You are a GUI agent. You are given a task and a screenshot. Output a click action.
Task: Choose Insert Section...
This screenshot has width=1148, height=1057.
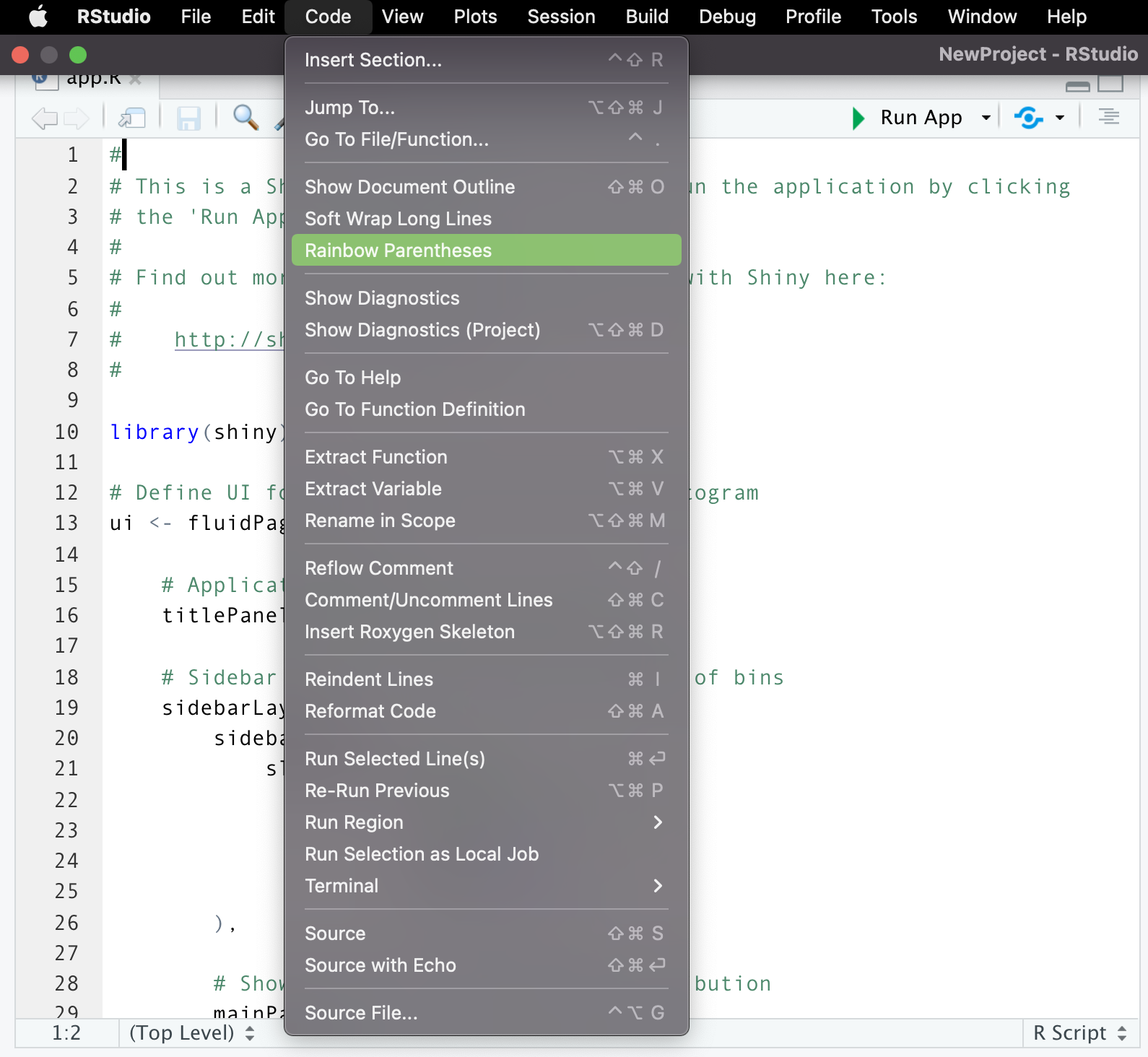(x=487, y=60)
